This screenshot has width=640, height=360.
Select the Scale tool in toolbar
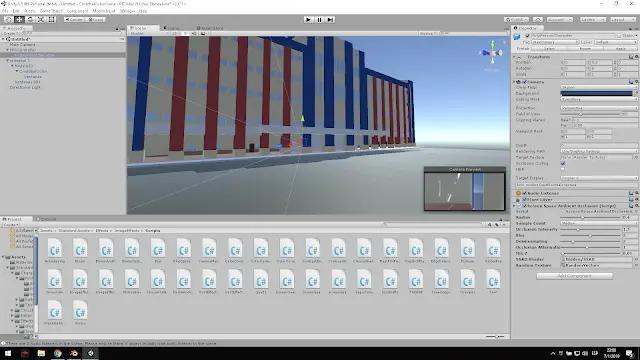click(x=41, y=20)
